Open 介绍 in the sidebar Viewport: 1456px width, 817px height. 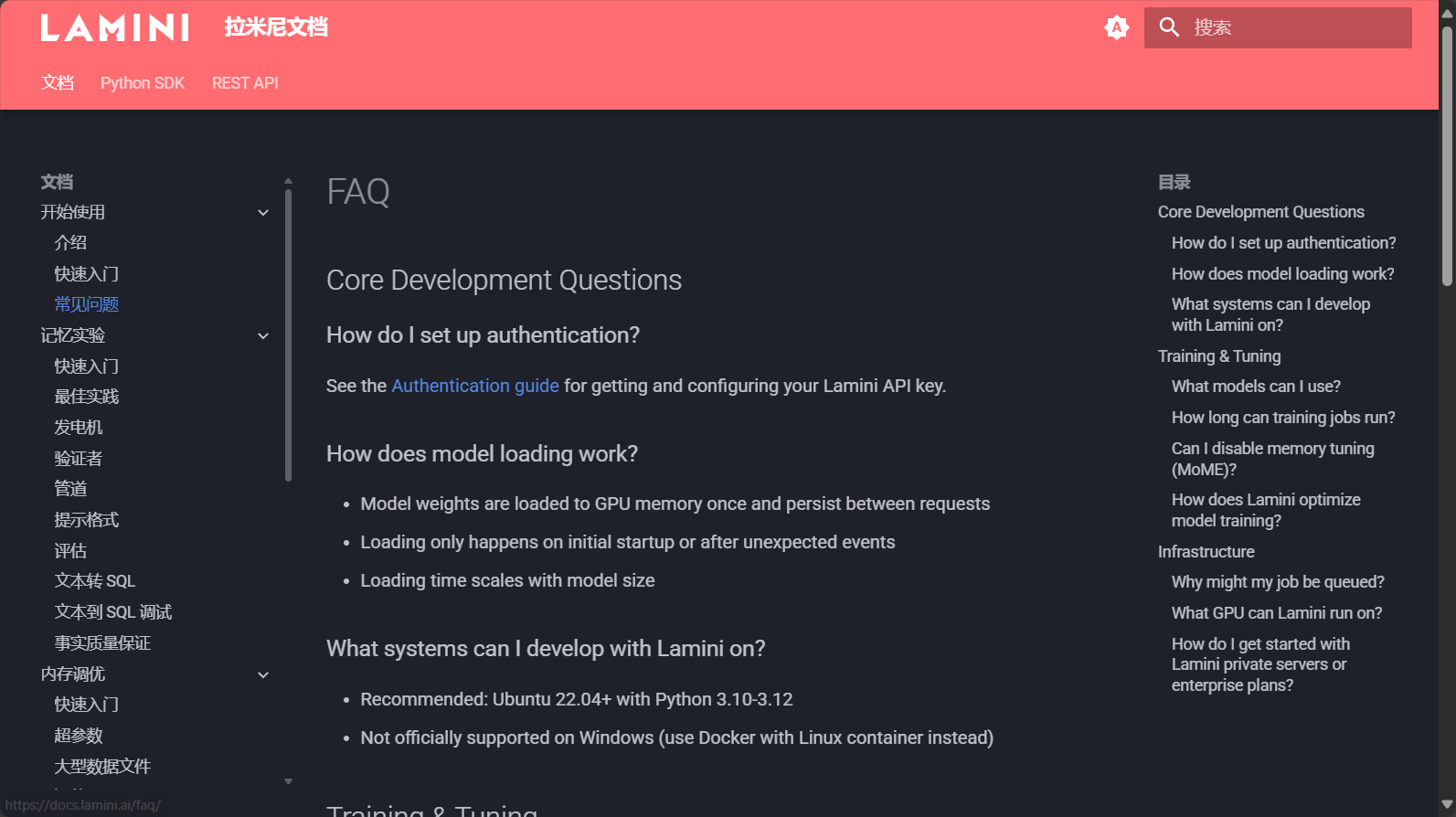(x=70, y=243)
